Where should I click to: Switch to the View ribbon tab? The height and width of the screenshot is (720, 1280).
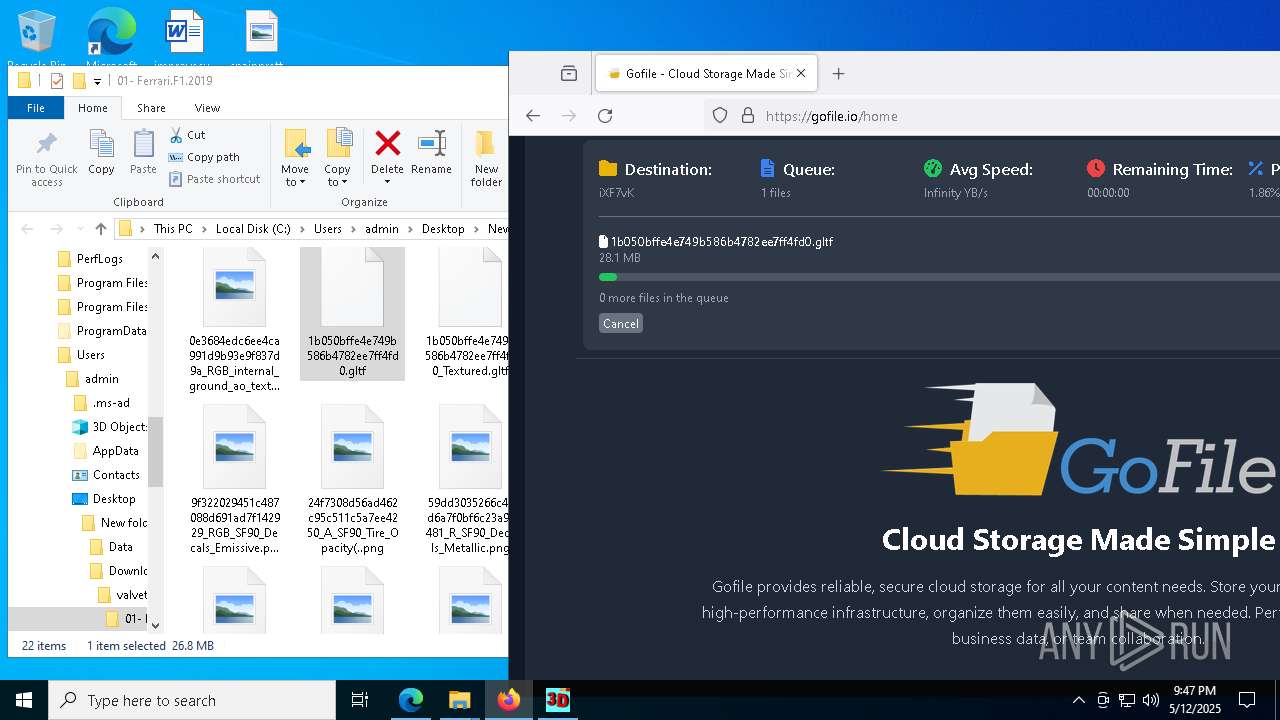(x=207, y=108)
